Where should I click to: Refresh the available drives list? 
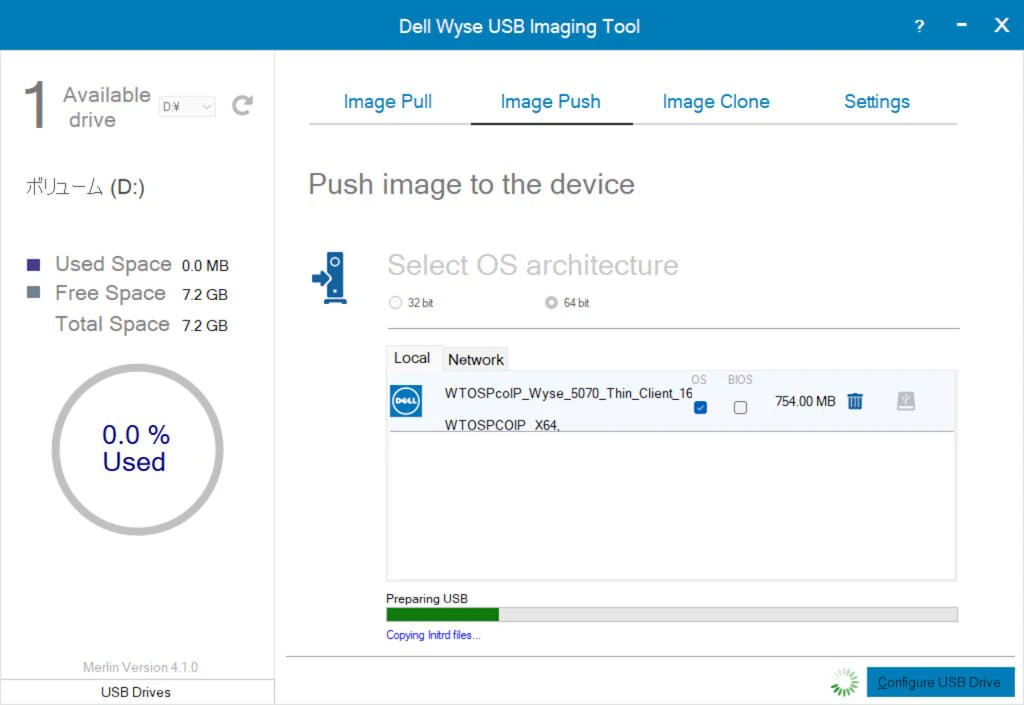coord(242,105)
